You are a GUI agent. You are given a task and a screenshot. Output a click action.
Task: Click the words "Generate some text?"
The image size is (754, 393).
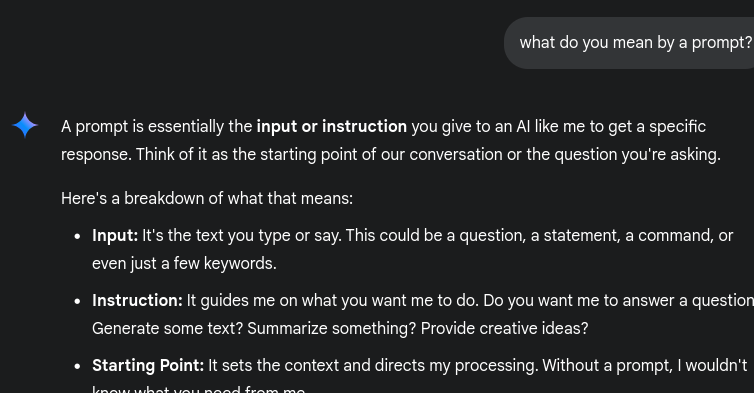167,329
